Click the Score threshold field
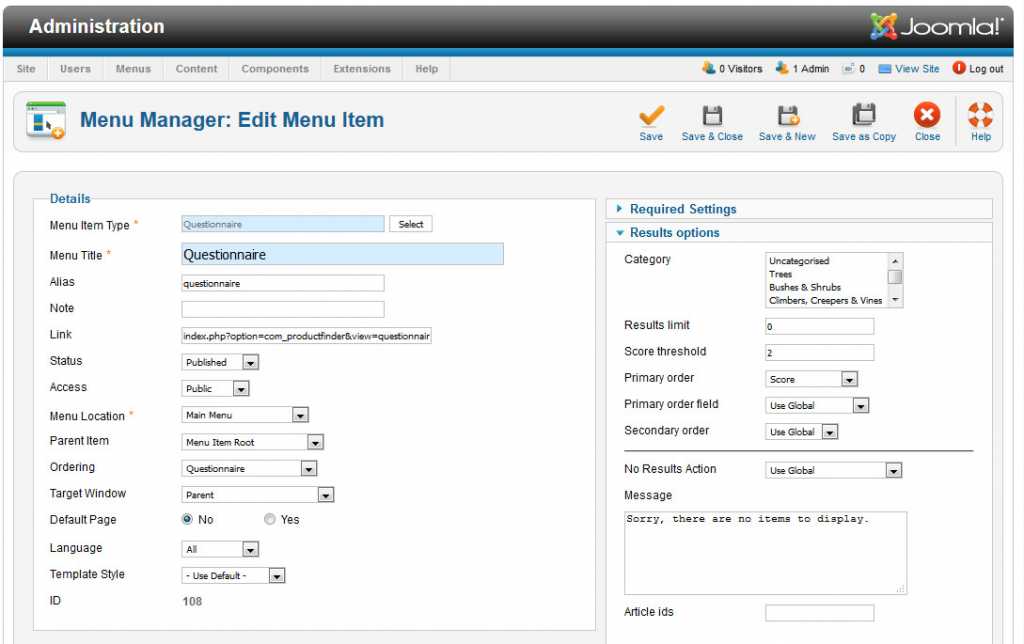 [820, 353]
